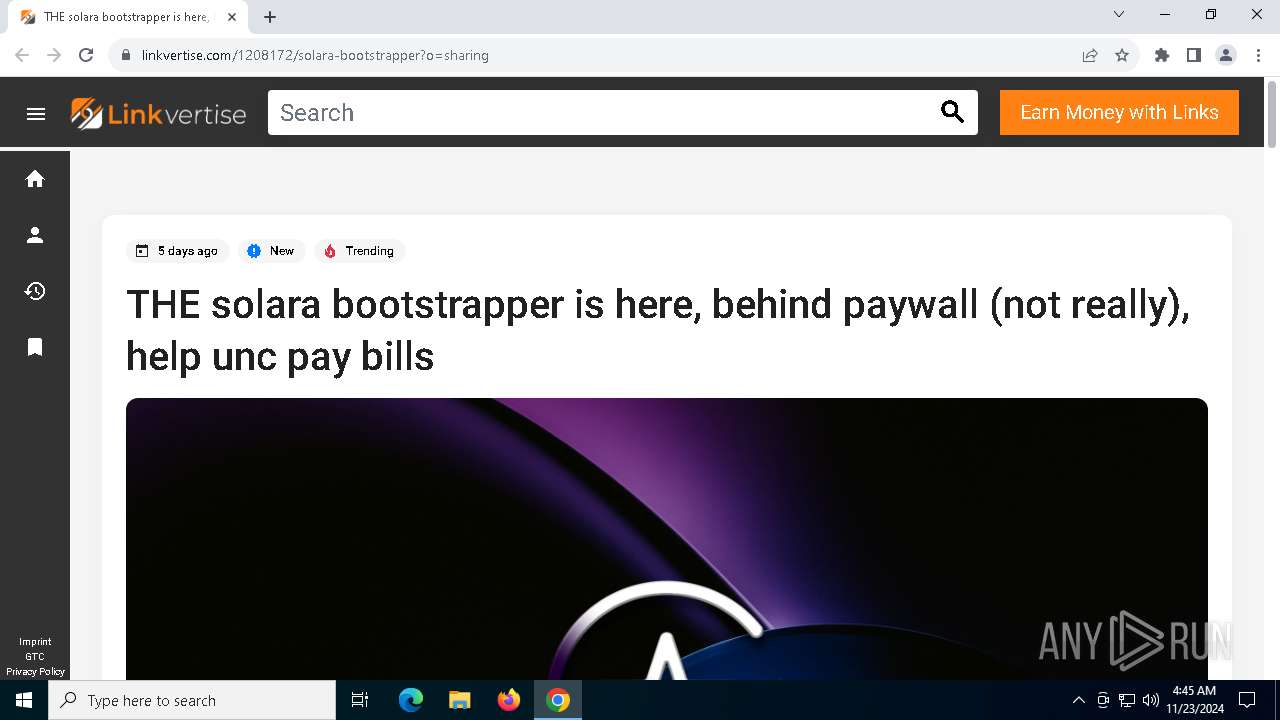This screenshot has height=720, width=1280.
Task: Open the purple article preview image
Action: click(x=667, y=539)
